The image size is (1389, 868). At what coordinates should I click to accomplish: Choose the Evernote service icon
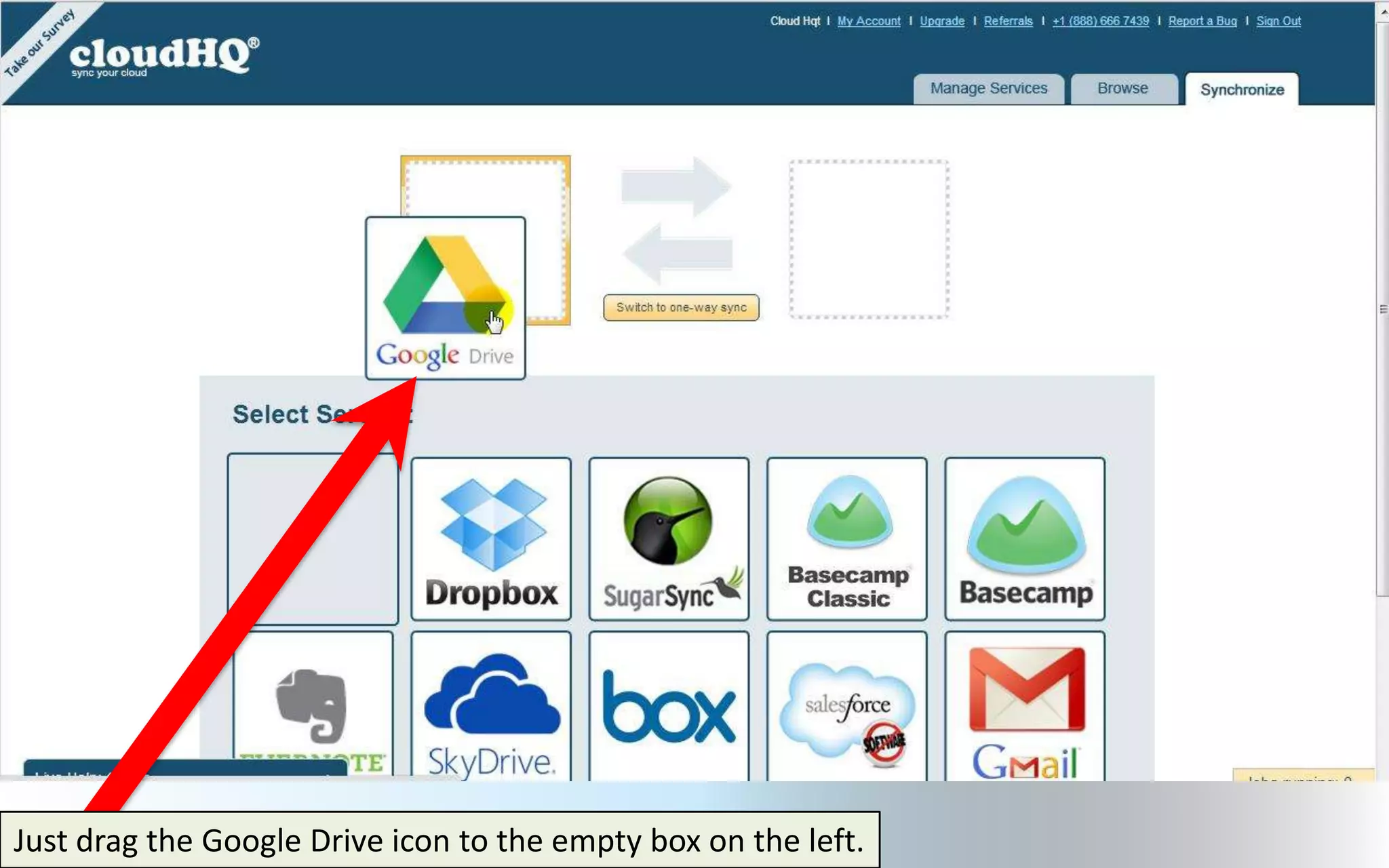coord(313,705)
